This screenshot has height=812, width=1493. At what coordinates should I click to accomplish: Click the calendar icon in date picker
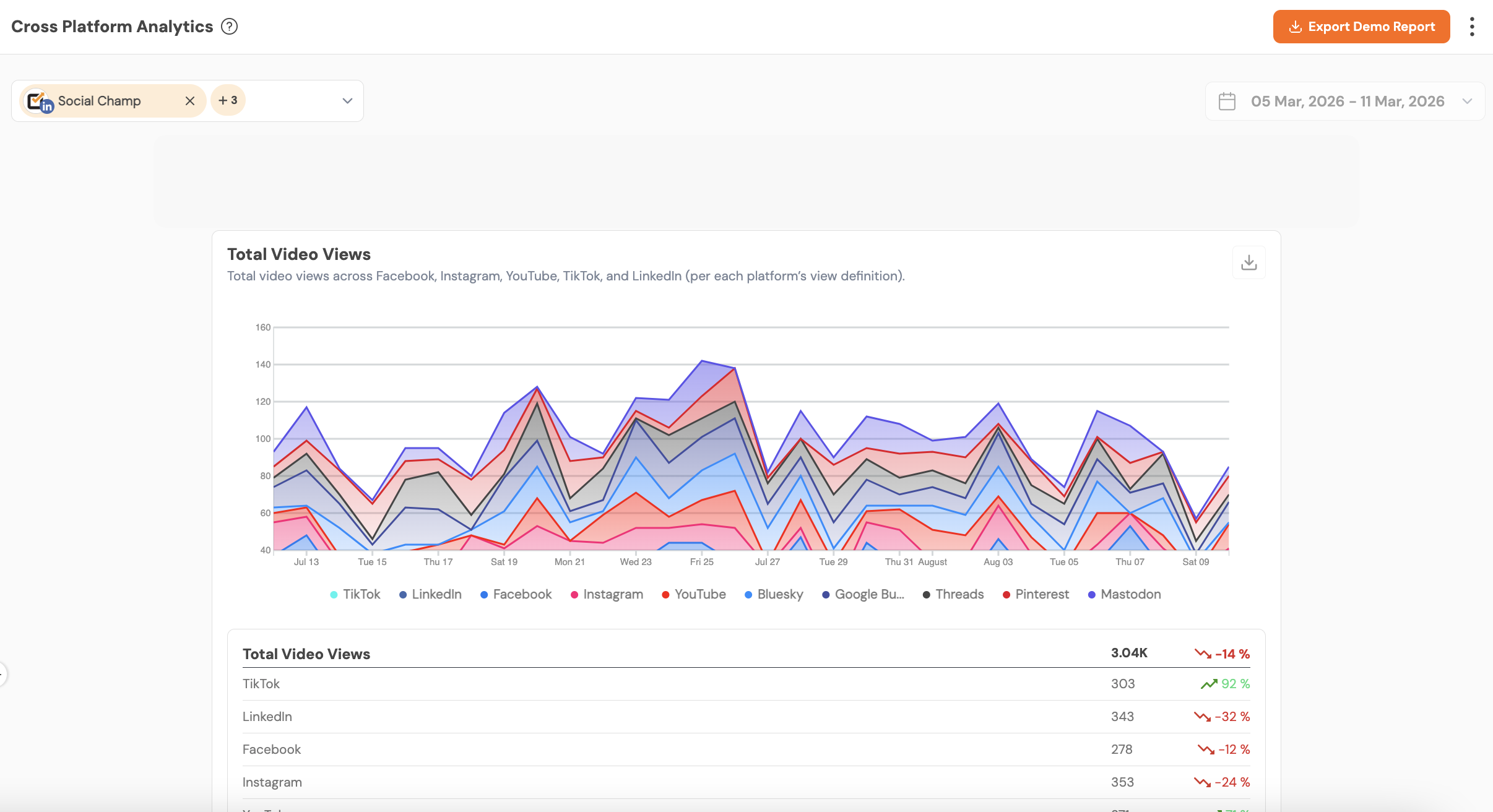tap(1227, 101)
